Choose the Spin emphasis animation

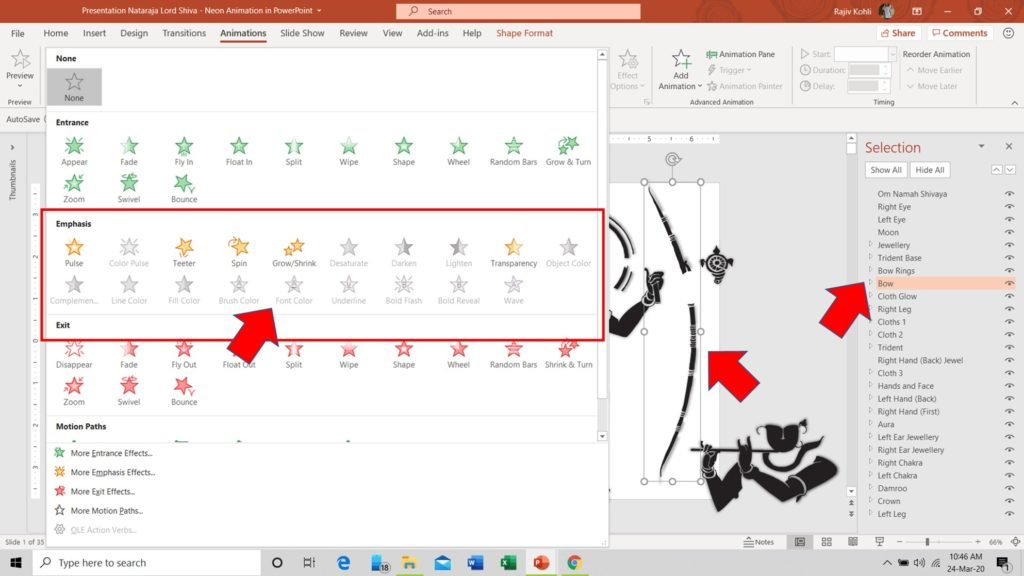(x=238, y=252)
